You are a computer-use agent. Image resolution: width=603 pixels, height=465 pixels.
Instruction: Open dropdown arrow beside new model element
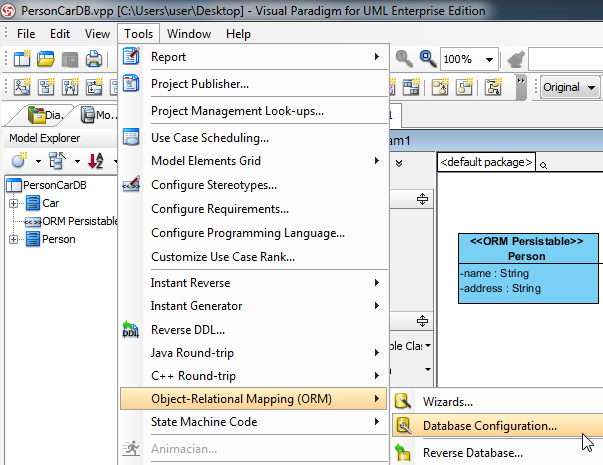click(38, 161)
